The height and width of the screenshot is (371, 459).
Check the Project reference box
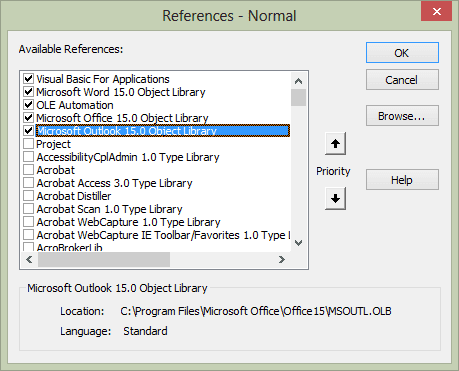tap(29, 144)
